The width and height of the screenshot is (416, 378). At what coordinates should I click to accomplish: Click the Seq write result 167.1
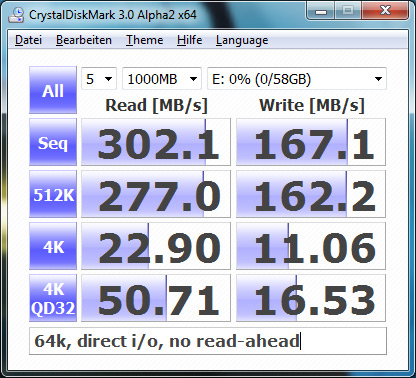[x=311, y=142]
